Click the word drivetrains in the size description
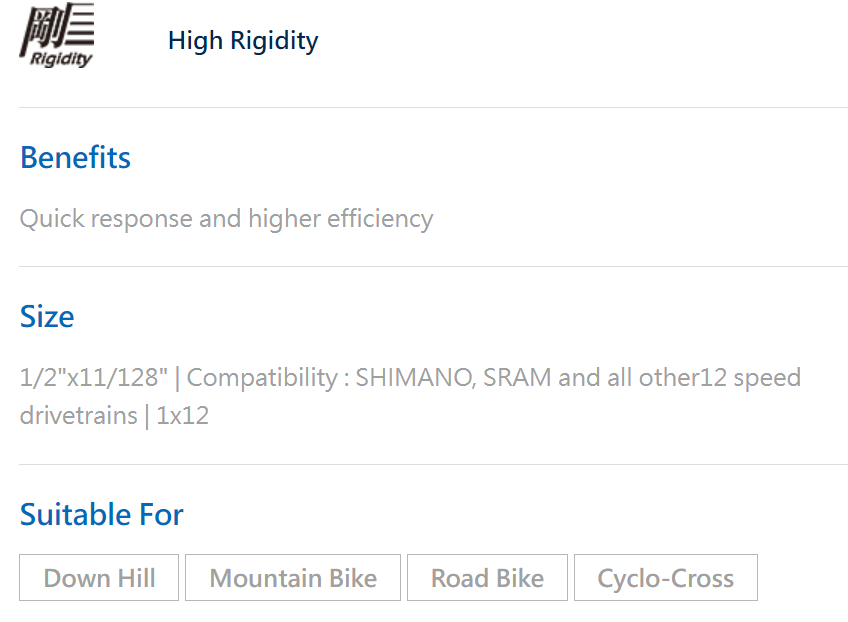Image resolution: width=848 pixels, height=622 pixels. pyautogui.click(x=78, y=416)
